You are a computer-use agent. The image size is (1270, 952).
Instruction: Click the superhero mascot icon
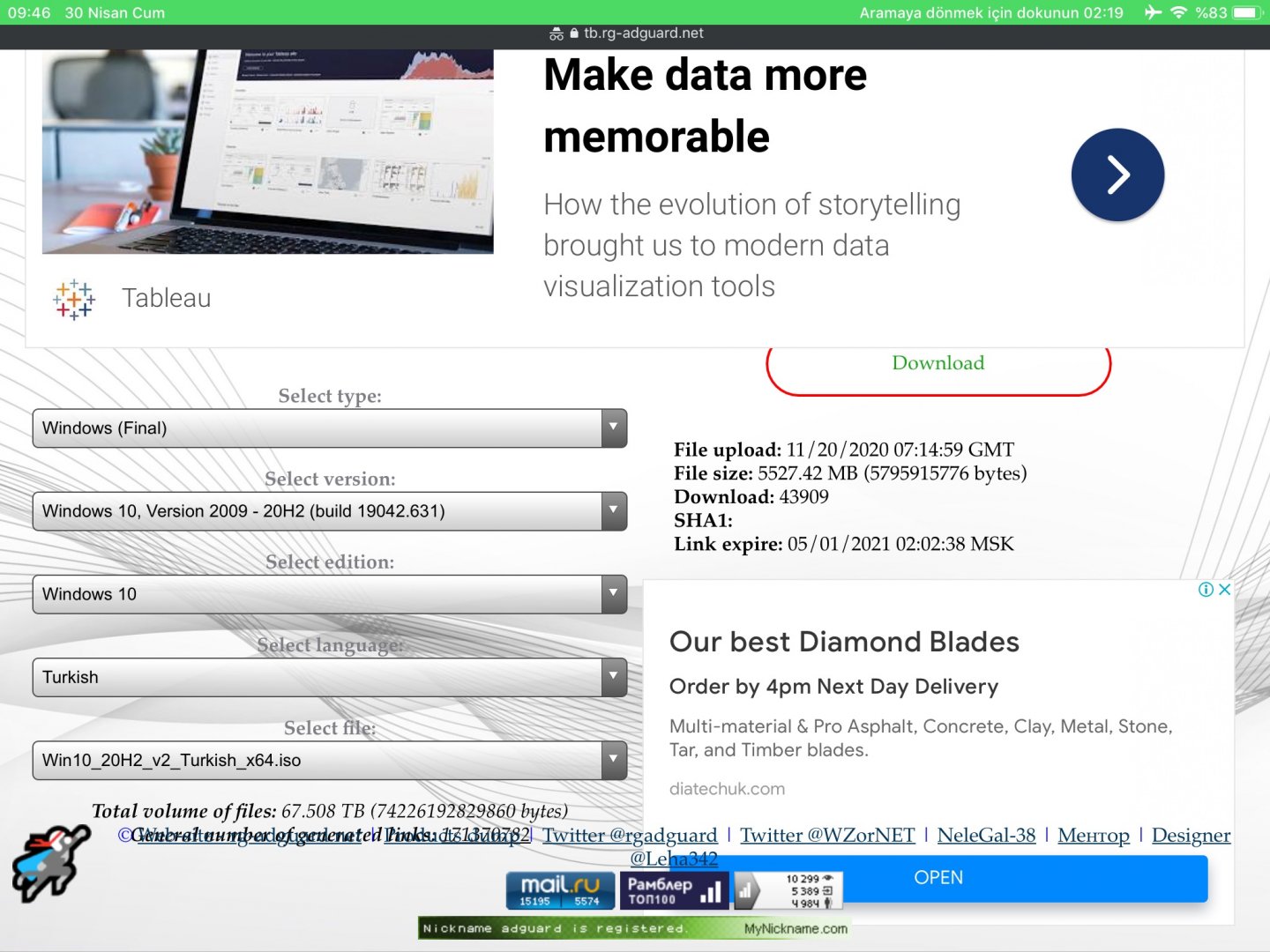pyautogui.click(x=50, y=862)
